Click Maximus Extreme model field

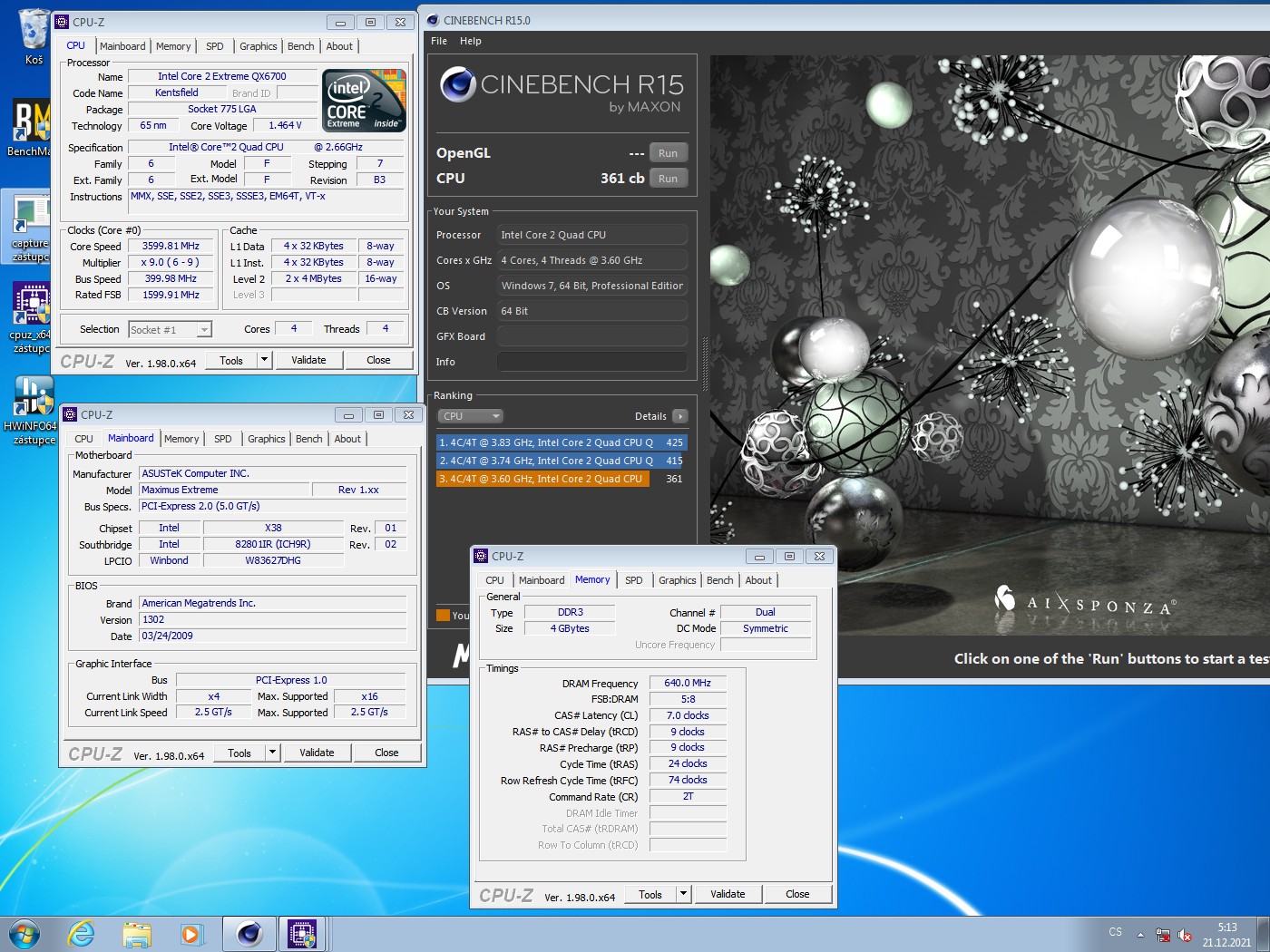pyautogui.click(x=224, y=490)
